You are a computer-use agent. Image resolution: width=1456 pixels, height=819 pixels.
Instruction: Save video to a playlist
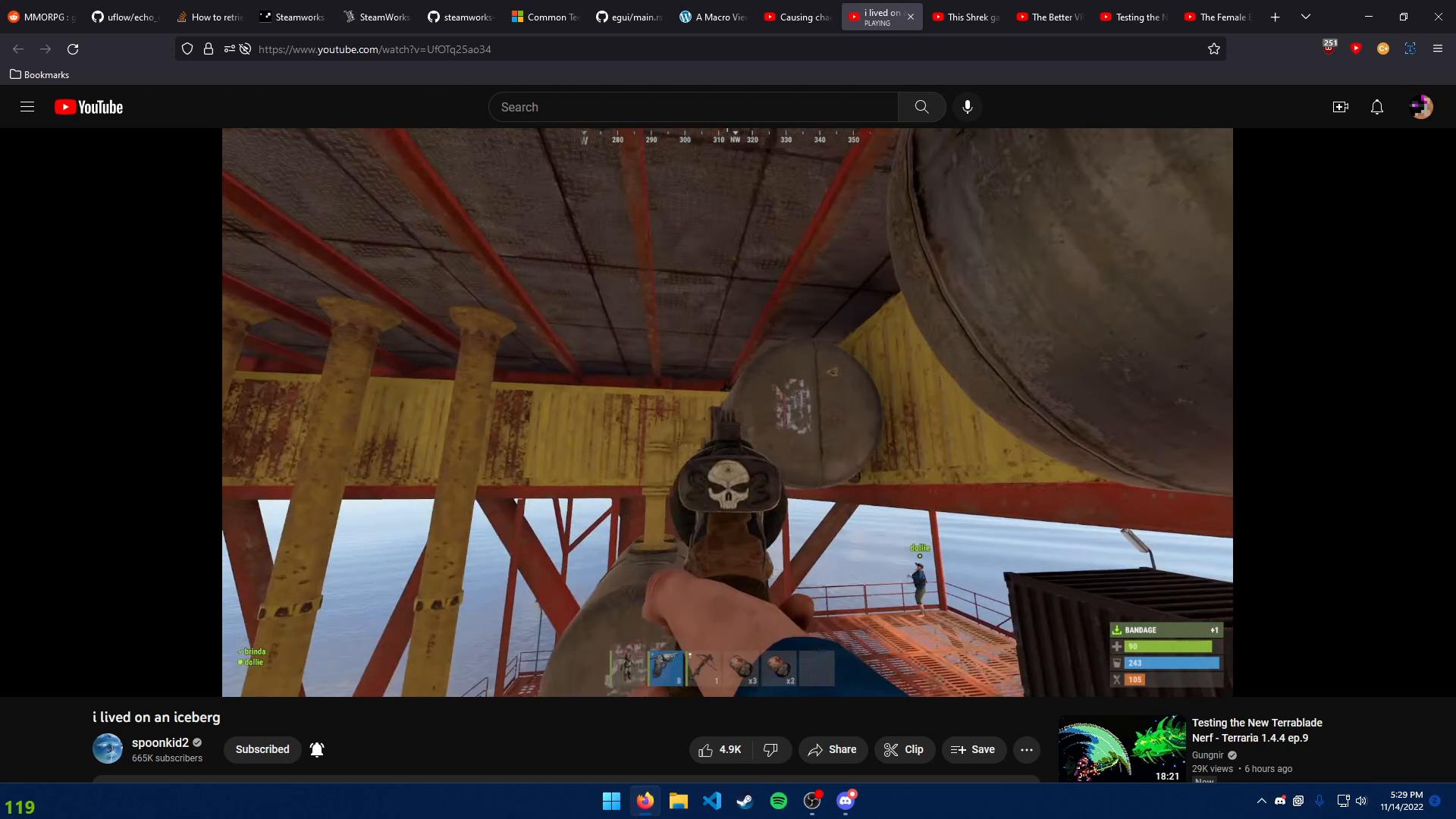pos(974,749)
